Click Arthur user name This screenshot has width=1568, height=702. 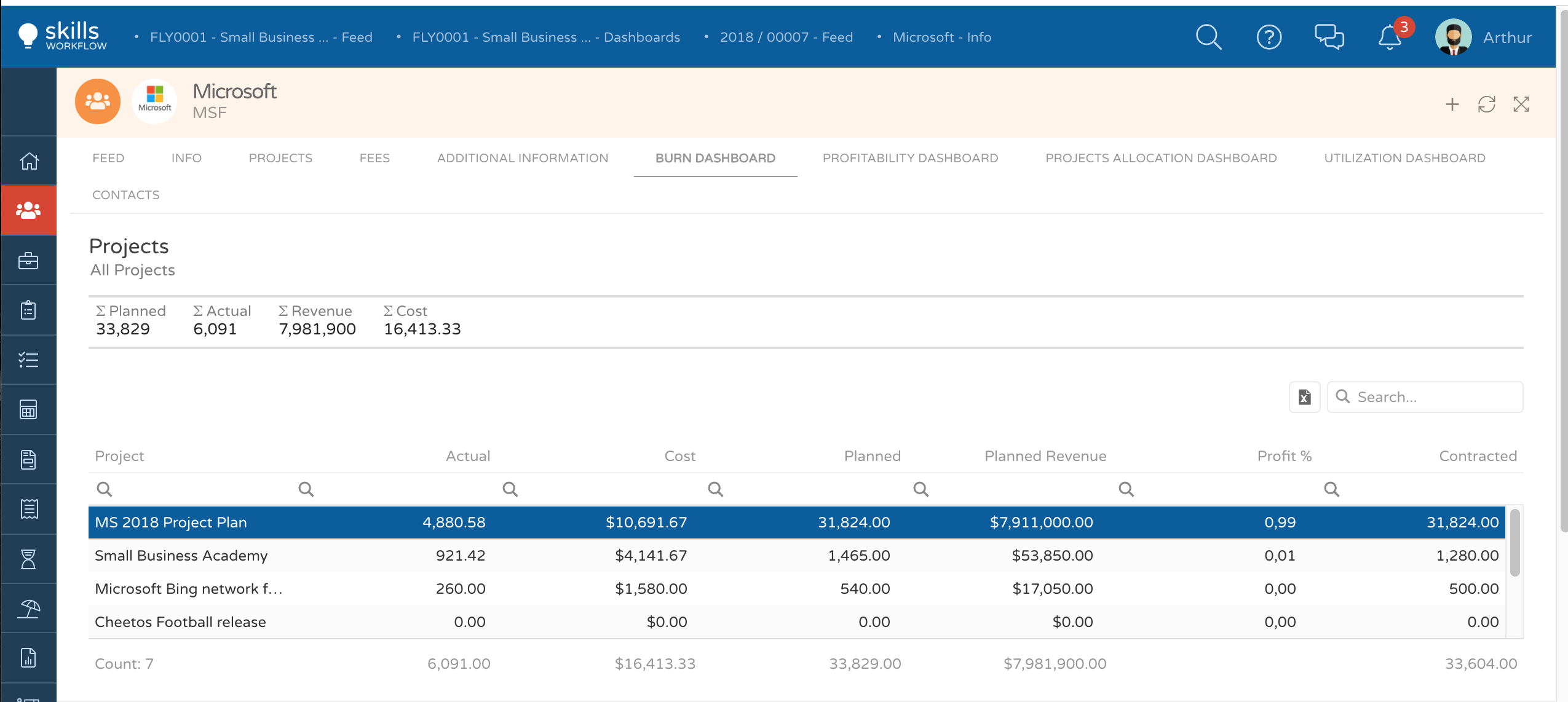point(1507,37)
